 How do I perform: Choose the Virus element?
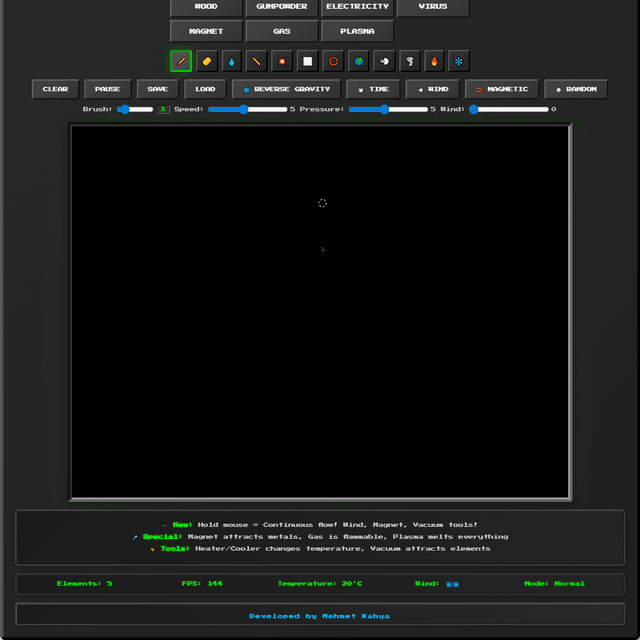[433, 7]
